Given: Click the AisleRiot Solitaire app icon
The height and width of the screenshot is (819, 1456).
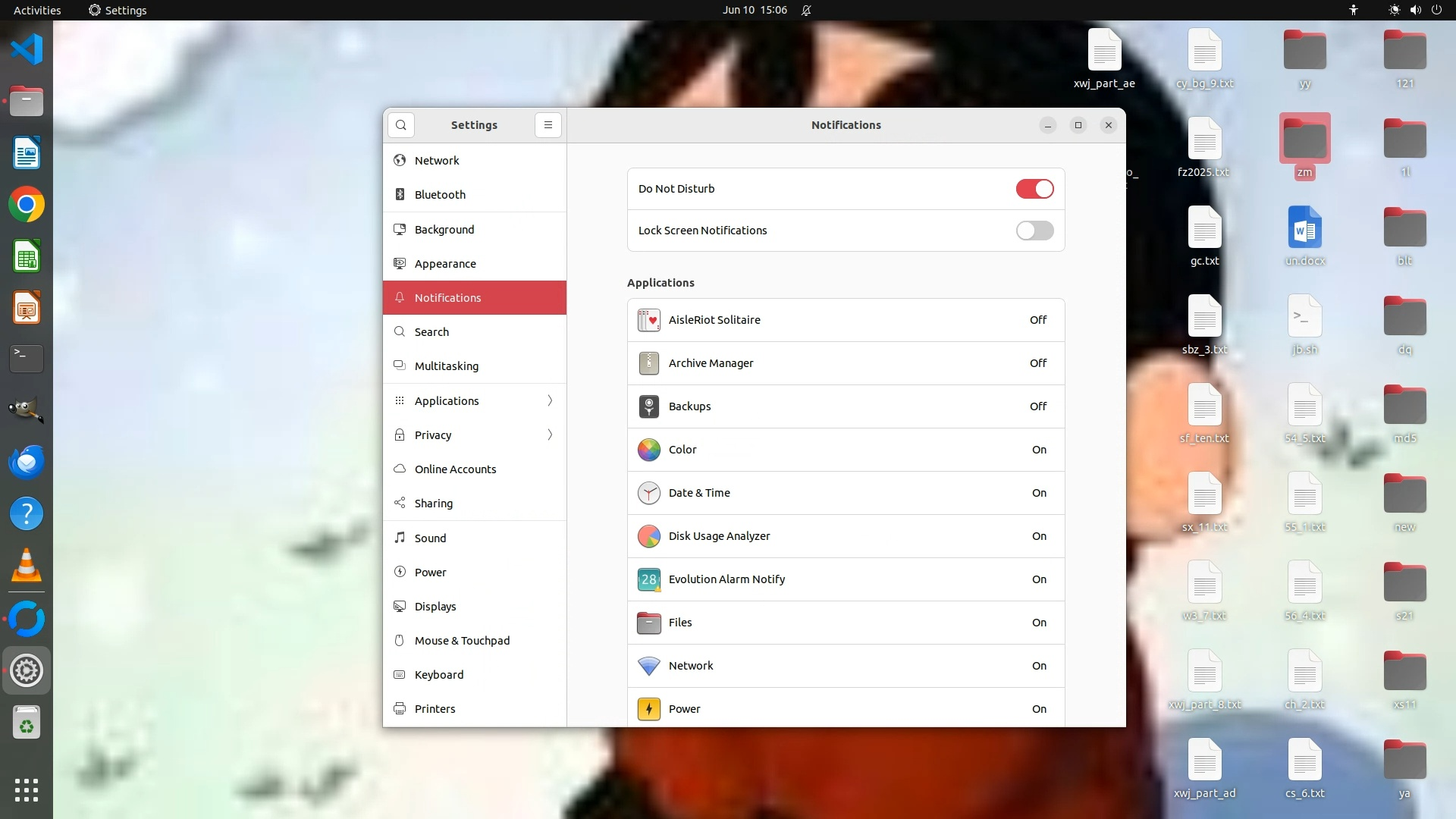Looking at the screenshot, I should (648, 320).
